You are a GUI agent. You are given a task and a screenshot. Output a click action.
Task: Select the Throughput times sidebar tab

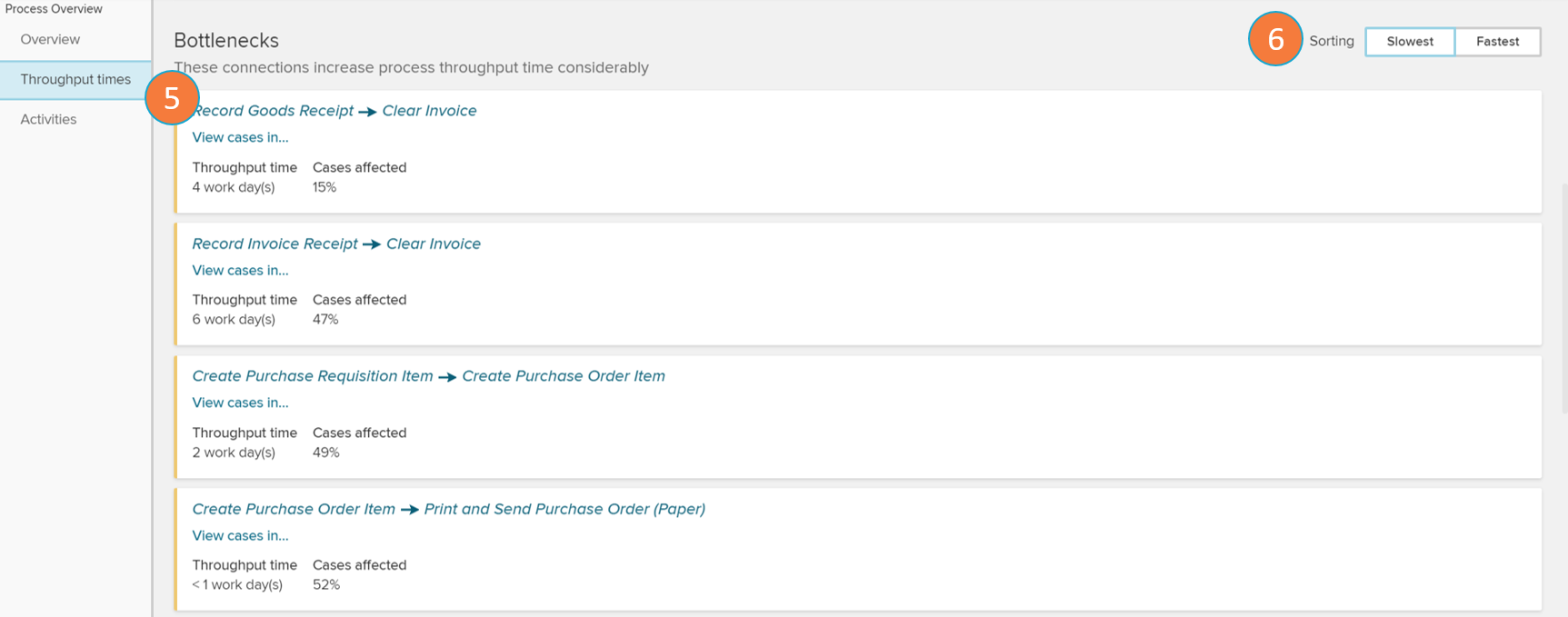coord(75,79)
